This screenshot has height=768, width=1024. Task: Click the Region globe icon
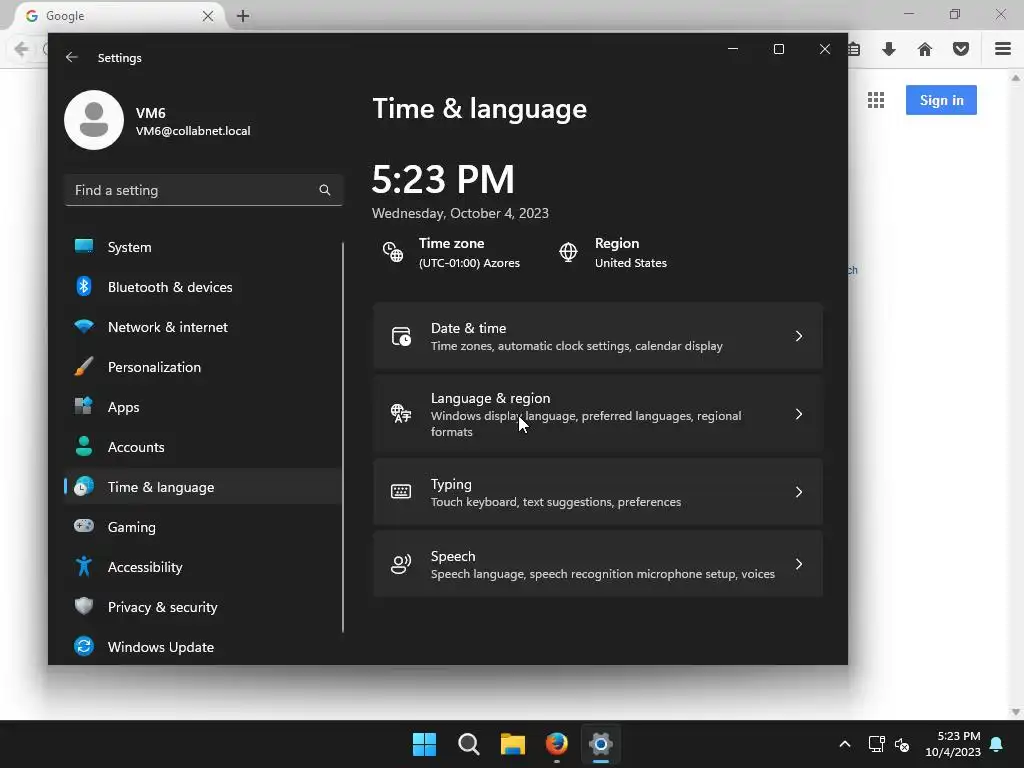click(x=568, y=252)
